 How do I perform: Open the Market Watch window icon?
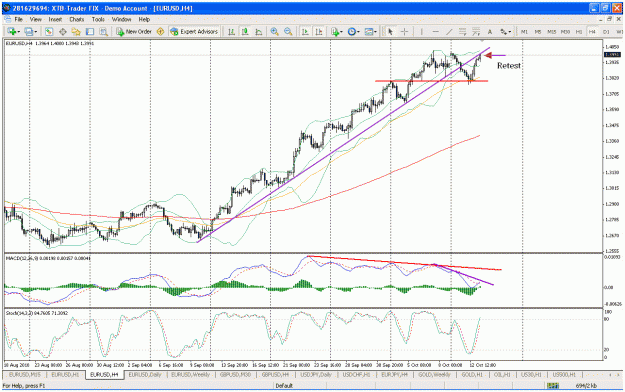pyautogui.click(x=49, y=32)
